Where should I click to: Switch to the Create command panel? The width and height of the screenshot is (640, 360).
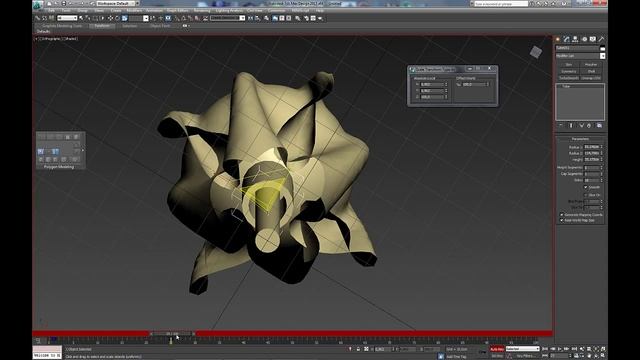pos(558,39)
